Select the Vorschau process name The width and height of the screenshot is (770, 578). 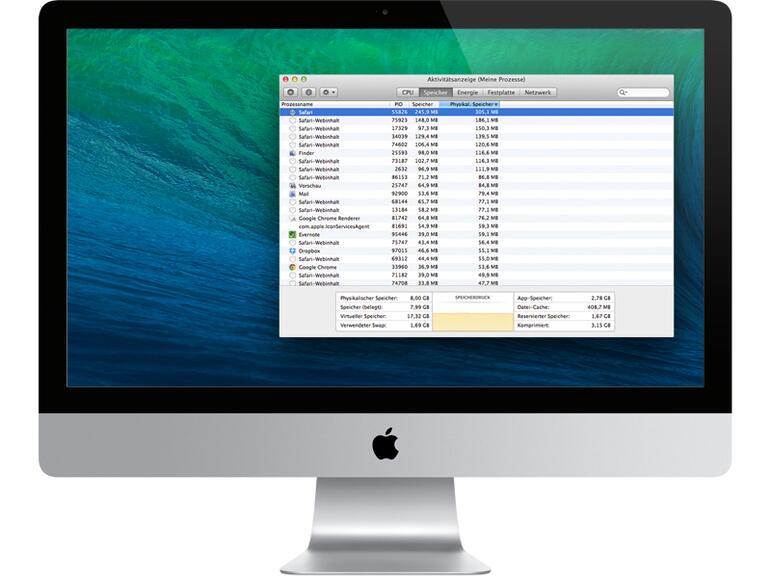point(310,186)
